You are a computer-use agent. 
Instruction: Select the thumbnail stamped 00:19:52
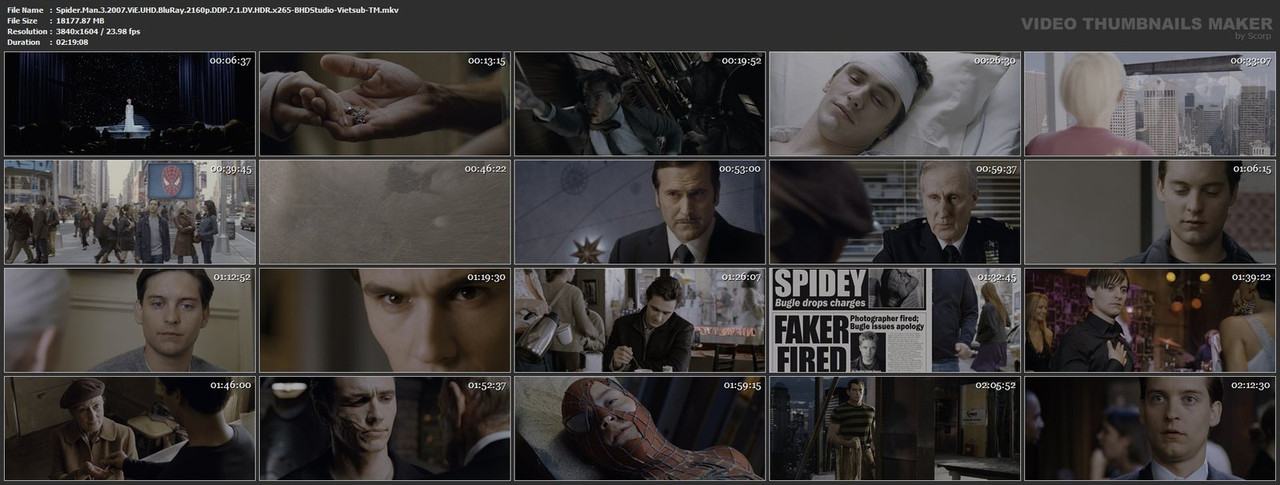[x=640, y=104]
